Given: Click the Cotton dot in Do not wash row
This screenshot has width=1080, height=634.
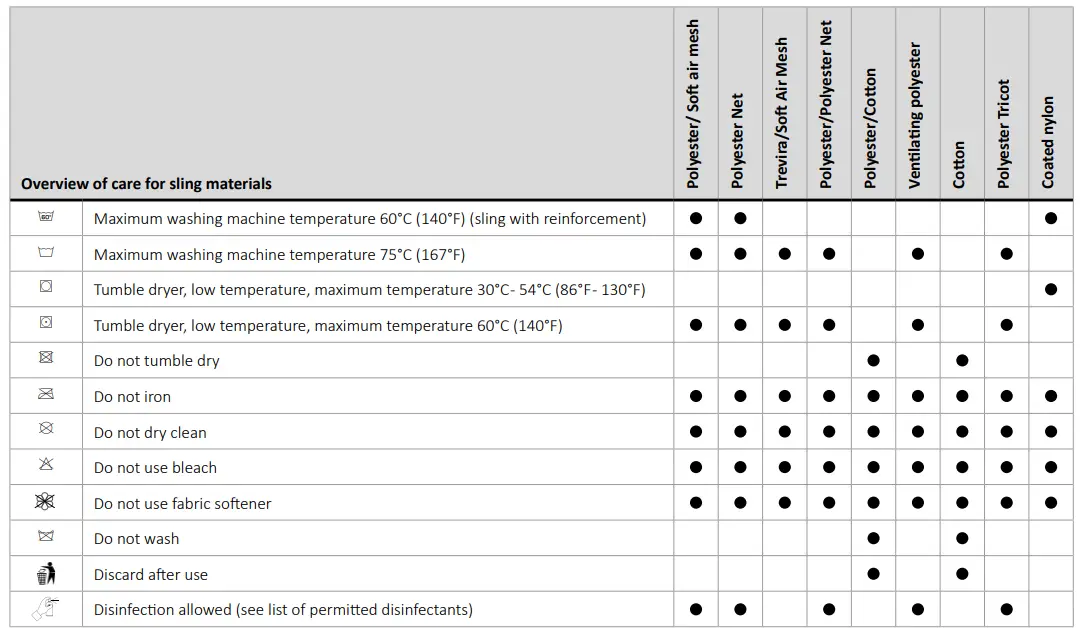Looking at the screenshot, I should pyautogui.click(x=962, y=538).
